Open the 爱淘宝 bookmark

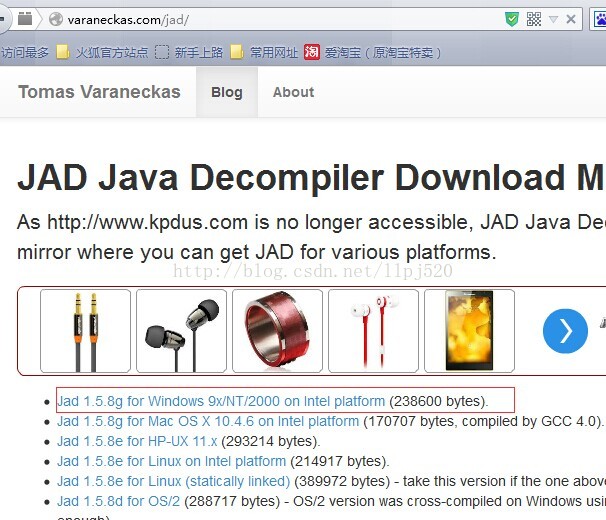pyautogui.click(x=372, y=52)
